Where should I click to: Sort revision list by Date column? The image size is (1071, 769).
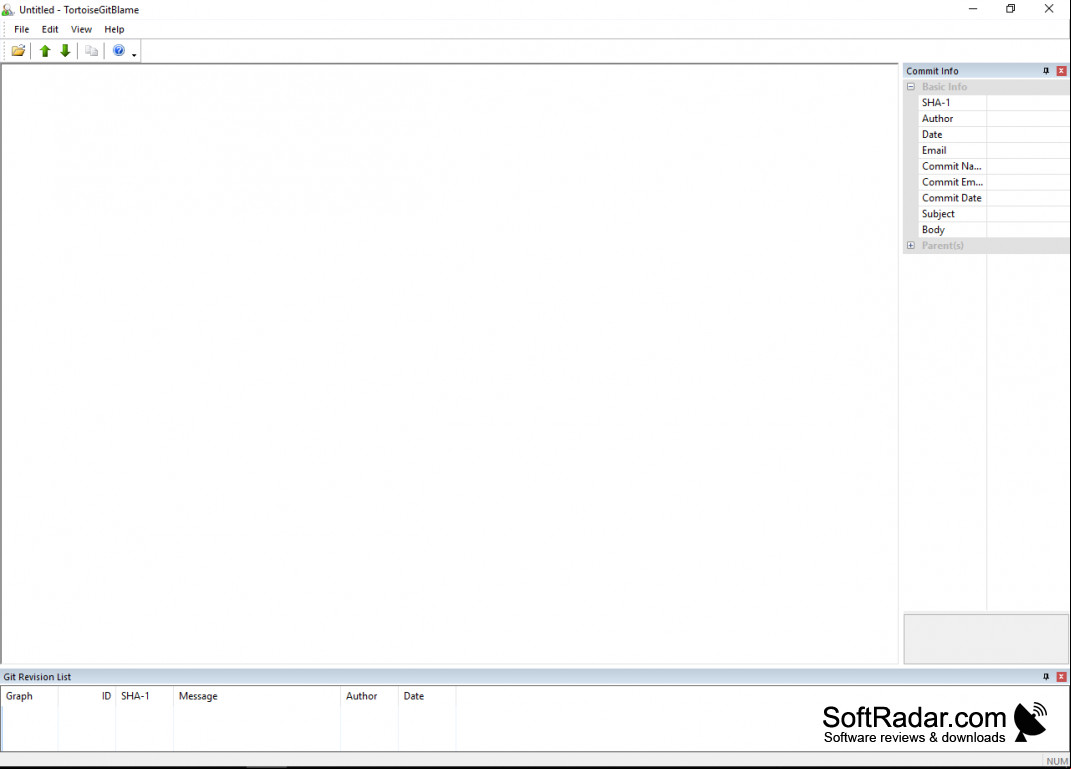tap(427, 696)
